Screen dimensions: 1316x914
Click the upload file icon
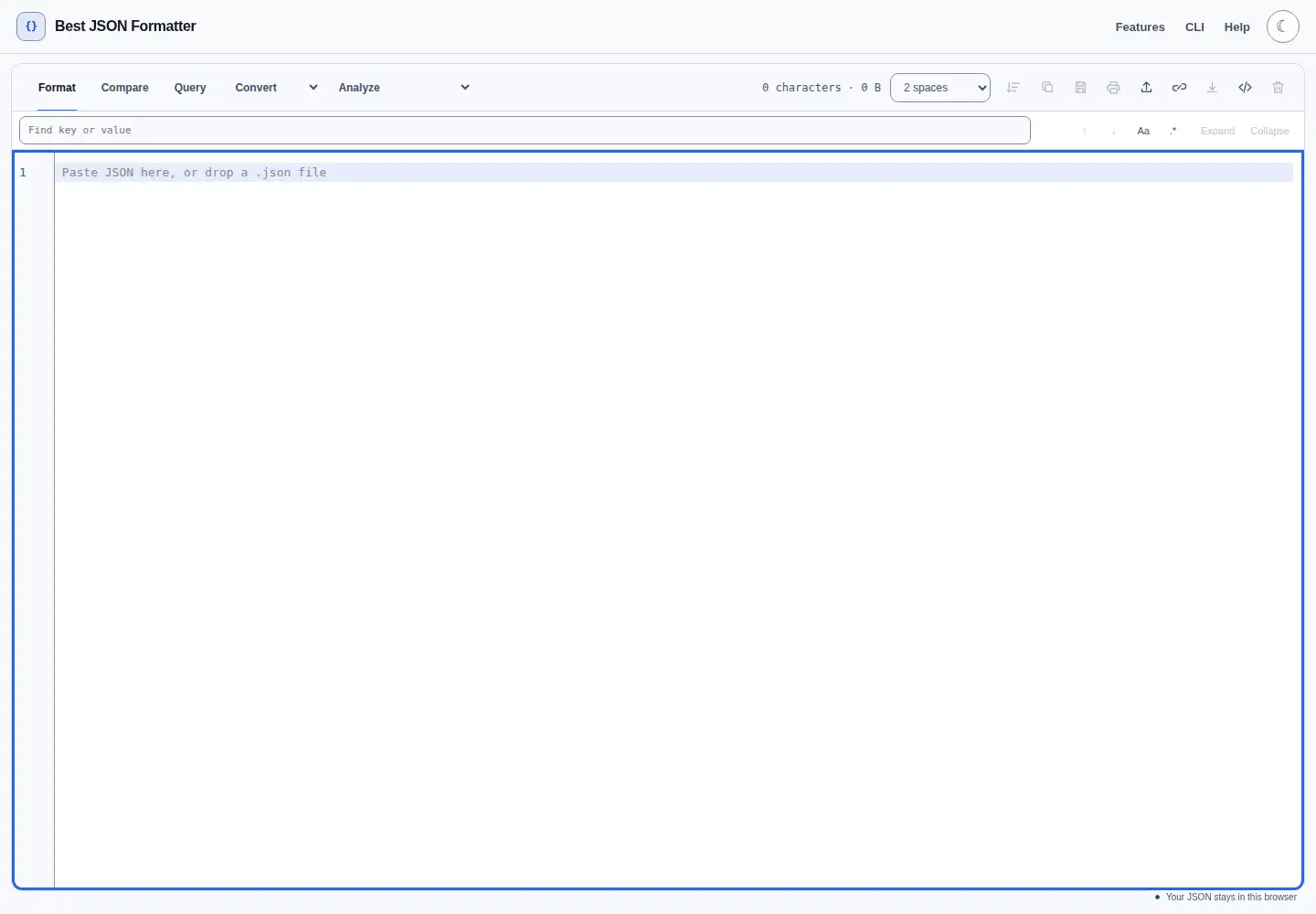coord(1146,88)
